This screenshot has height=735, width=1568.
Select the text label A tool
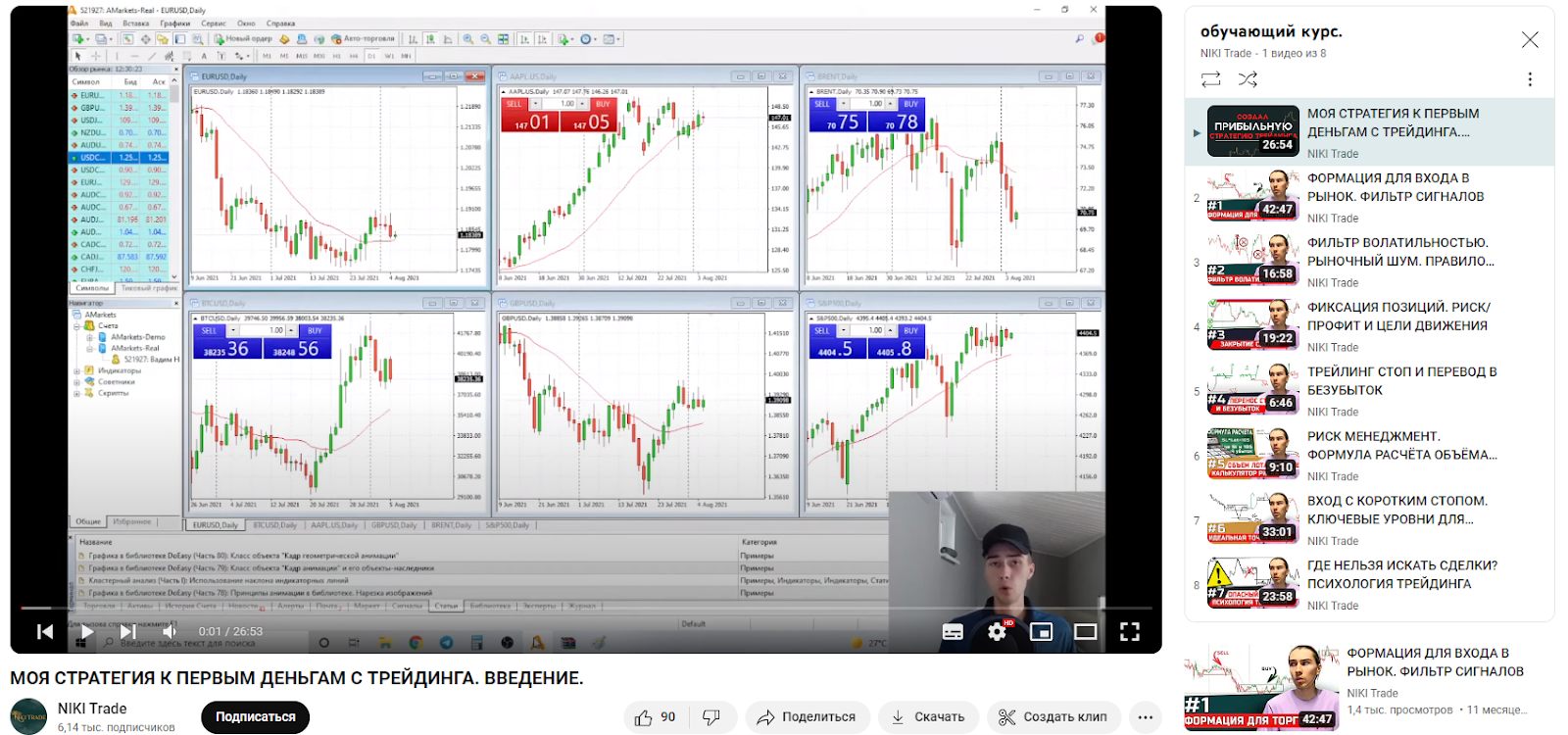click(x=204, y=56)
